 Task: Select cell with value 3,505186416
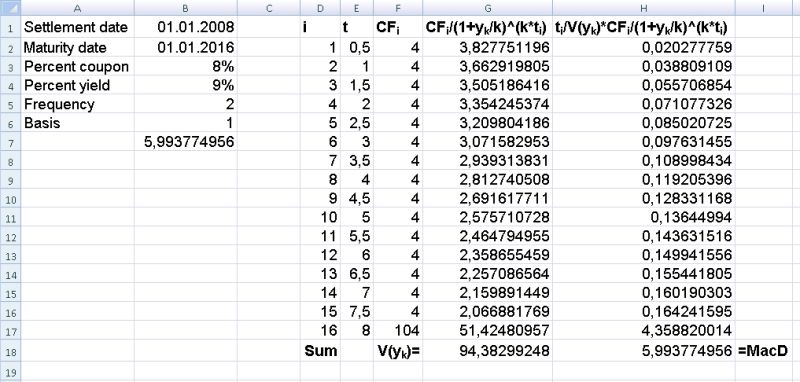tap(487, 85)
